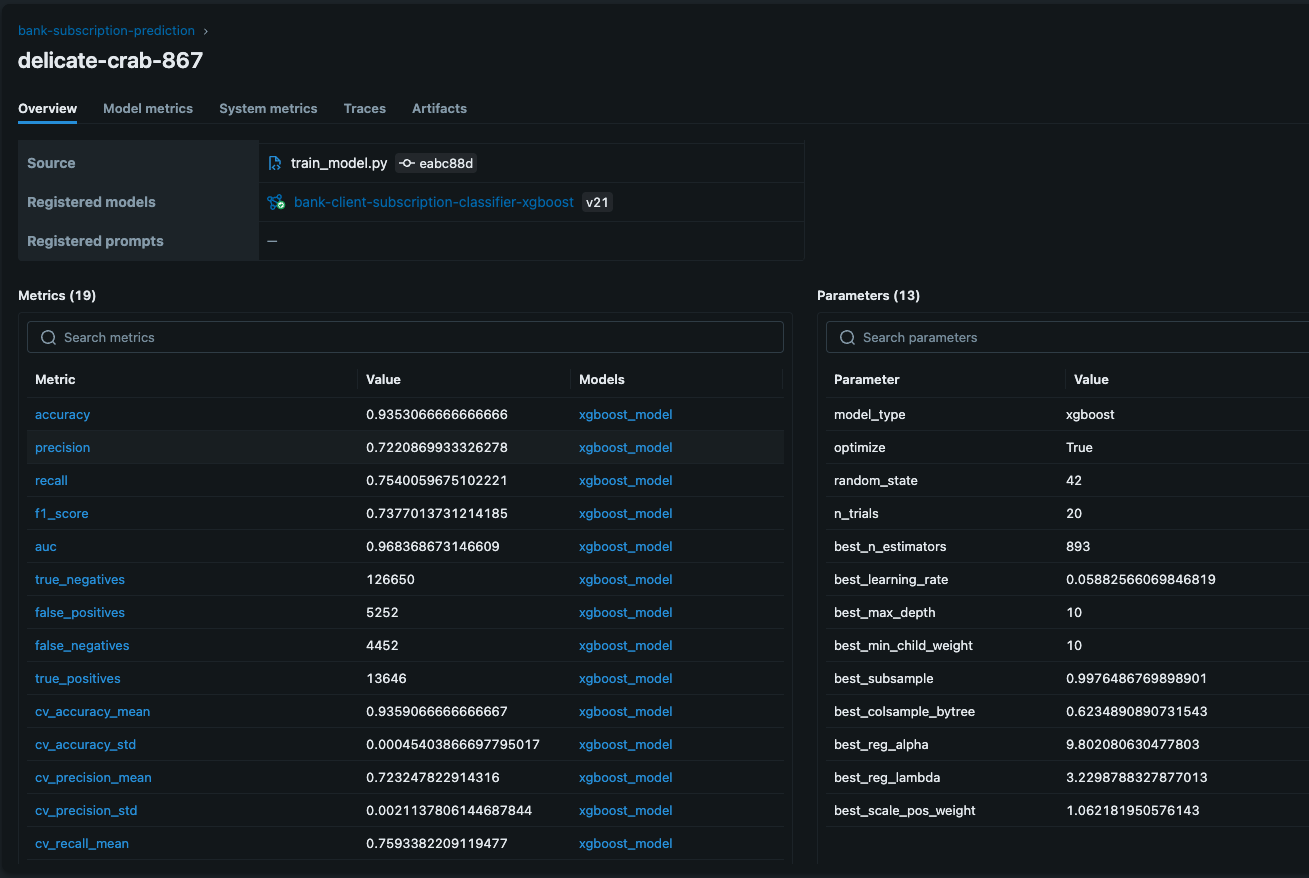The height and width of the screenshot is (878, 1309).
Task: Click the v21 version badge
Action: click(x=597, y=202)
